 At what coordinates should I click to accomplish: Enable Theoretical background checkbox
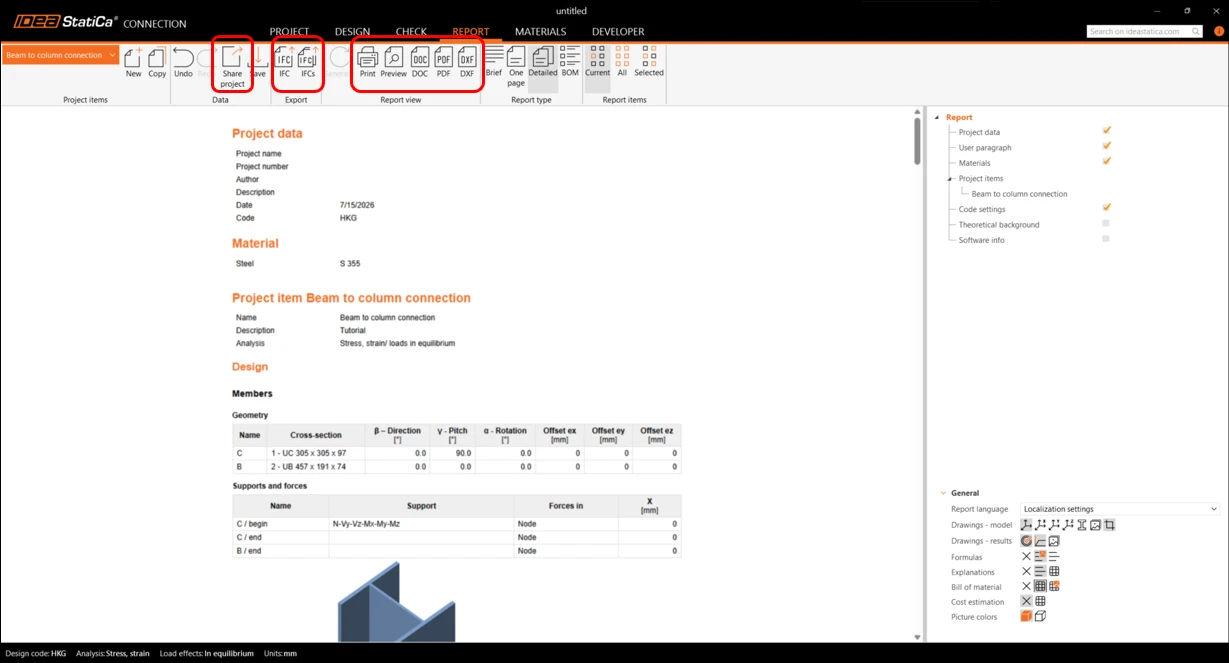point(1106,224)
